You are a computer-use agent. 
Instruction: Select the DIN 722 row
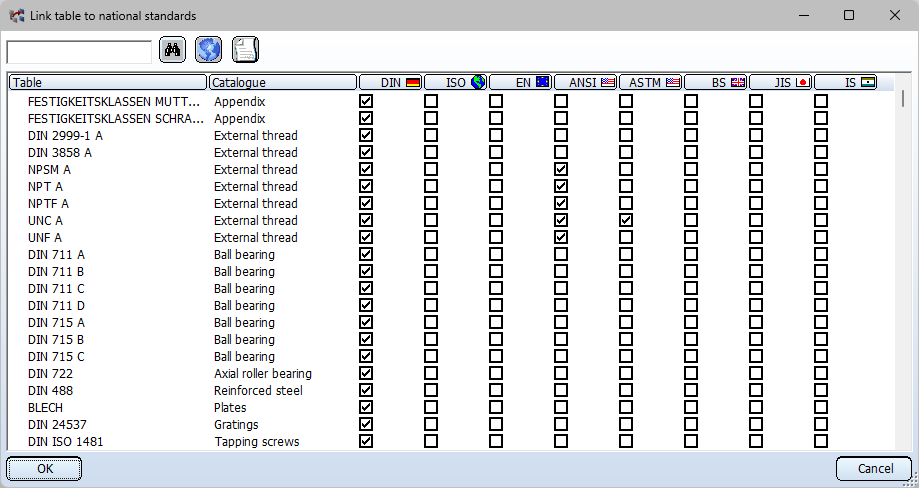click(x=50, y=373)
